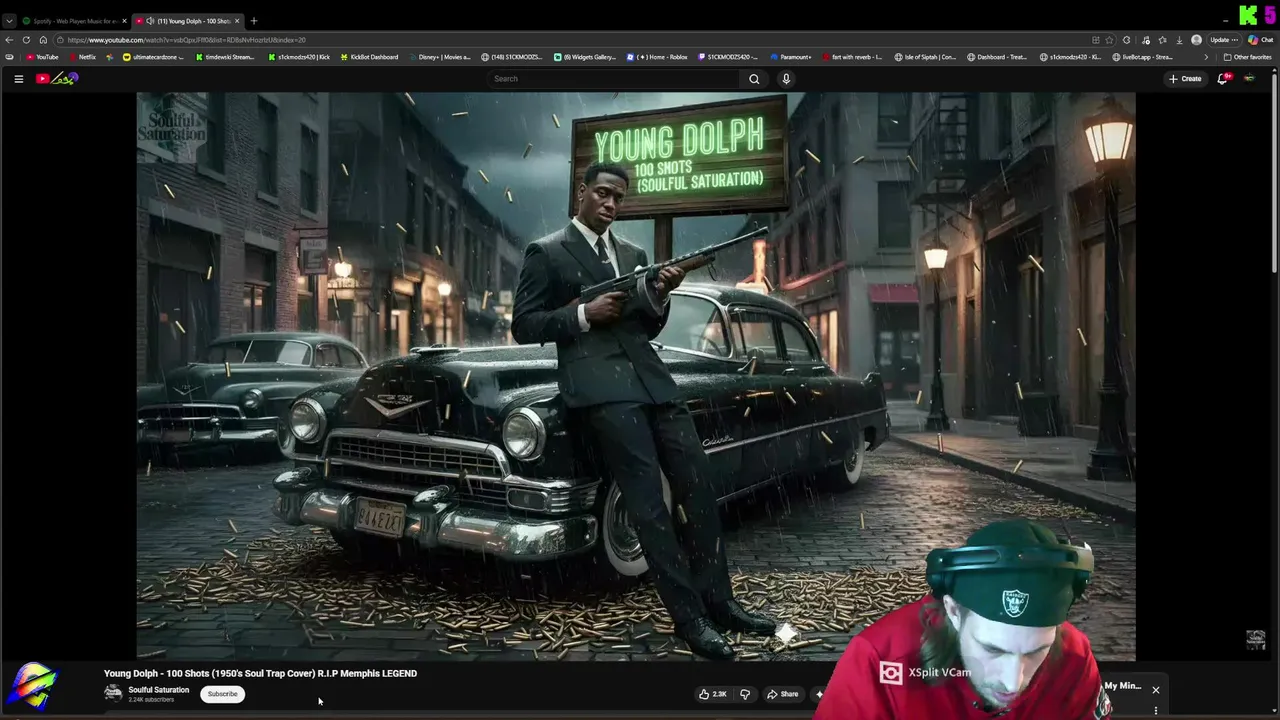Open the browser extensions refresh-style icon
The image size is (1280, 720).
click(1127, 40)
